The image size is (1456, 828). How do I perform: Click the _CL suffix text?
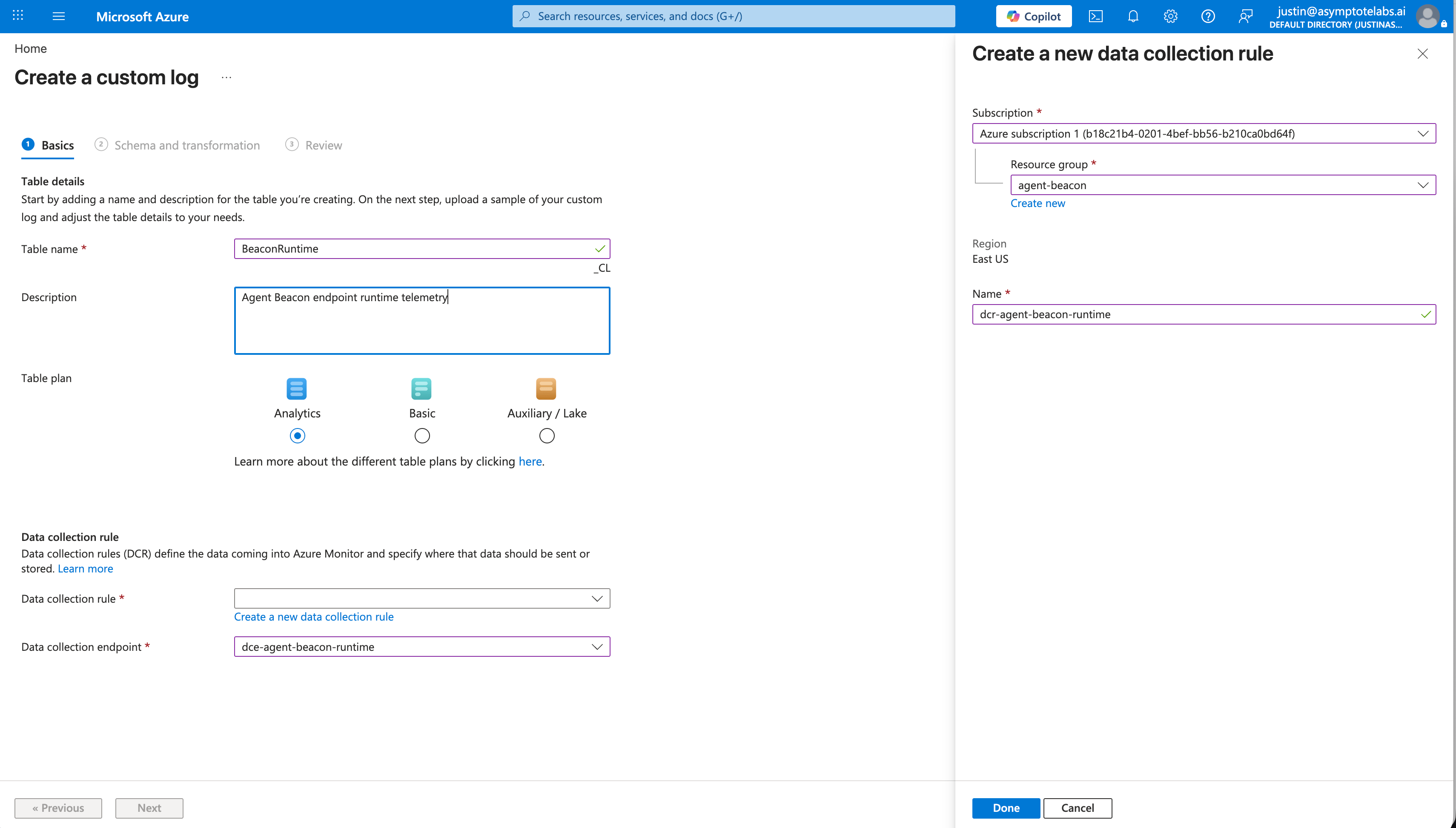602,268
